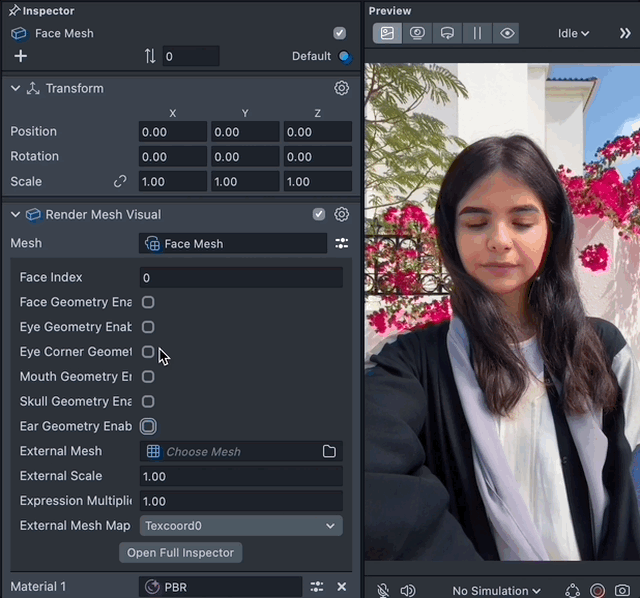The height and width of the screenshot is (598, 640).
Task: Start recording with the red record icon
Action: (x=597, y=591)
